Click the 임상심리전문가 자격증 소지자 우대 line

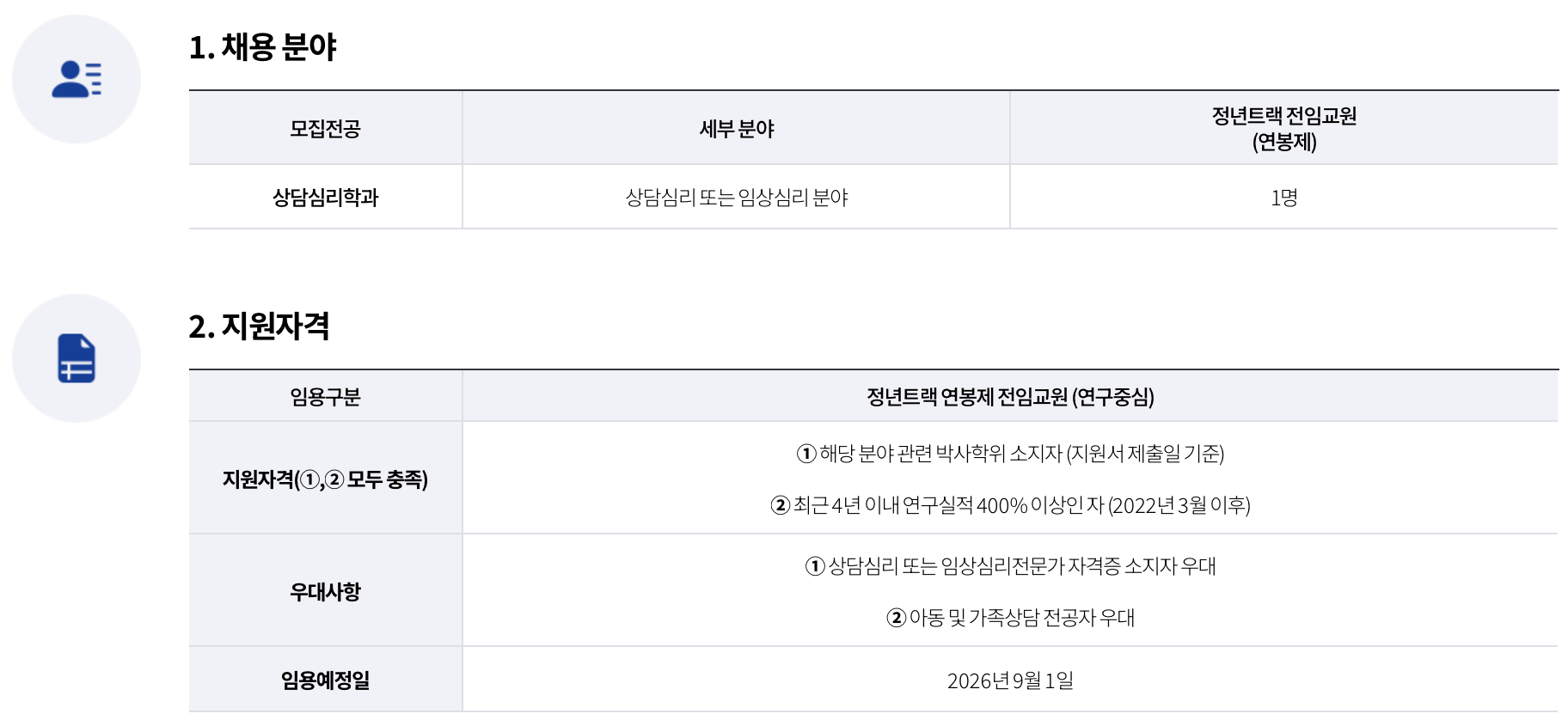1010,566
